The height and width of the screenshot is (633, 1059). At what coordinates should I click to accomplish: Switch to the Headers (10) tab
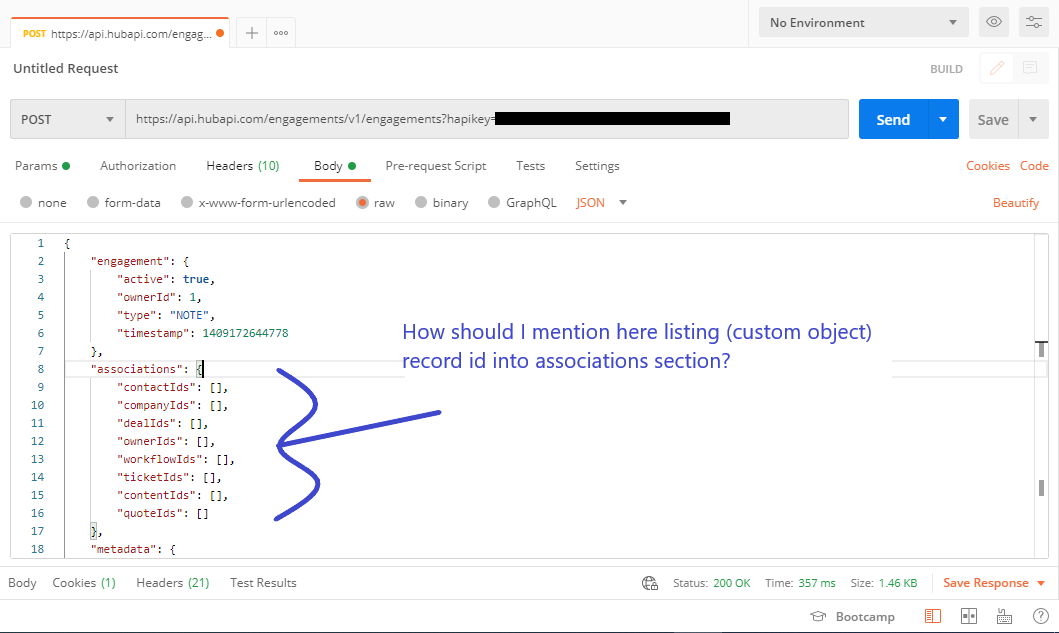[242, 166]
